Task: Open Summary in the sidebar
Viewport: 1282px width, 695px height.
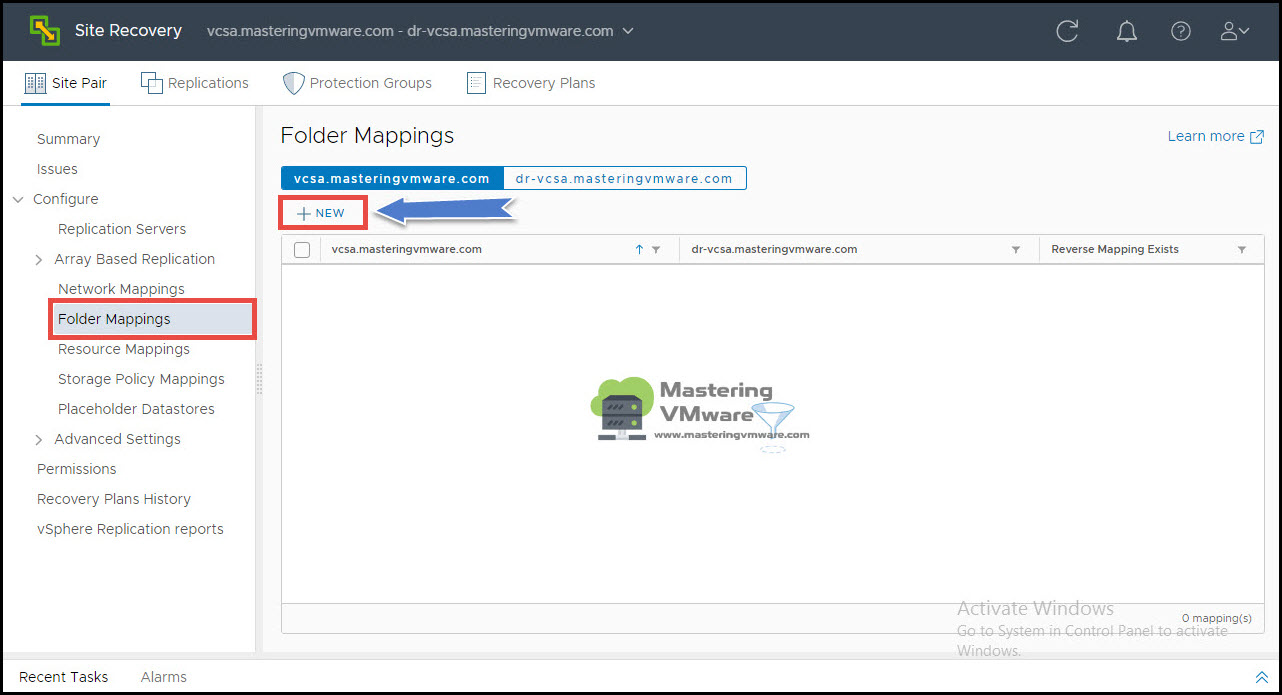Action: (69, 140)
